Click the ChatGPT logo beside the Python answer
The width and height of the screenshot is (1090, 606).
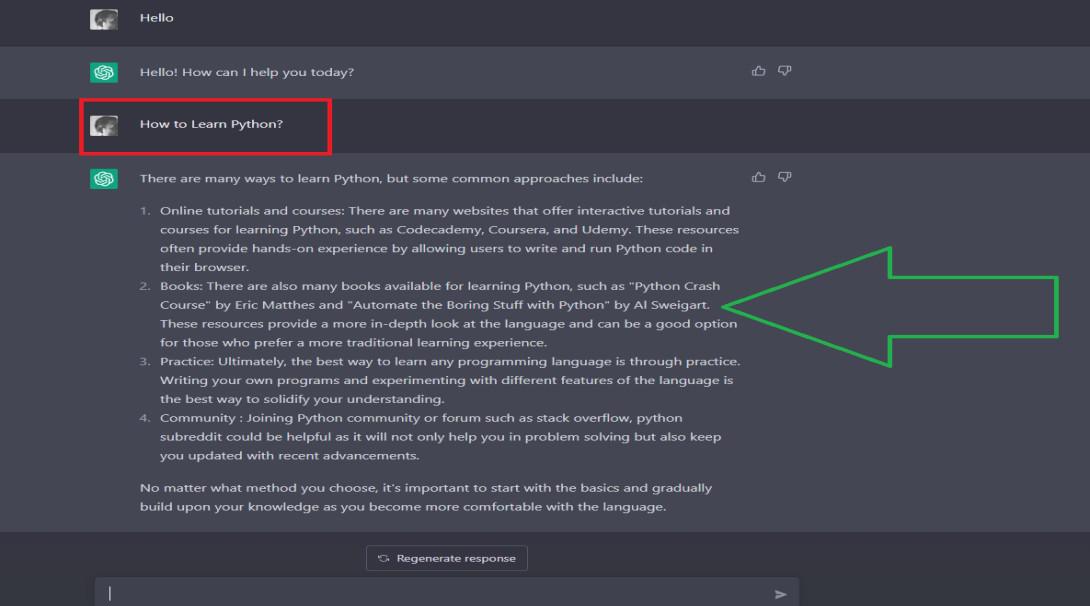104,178
